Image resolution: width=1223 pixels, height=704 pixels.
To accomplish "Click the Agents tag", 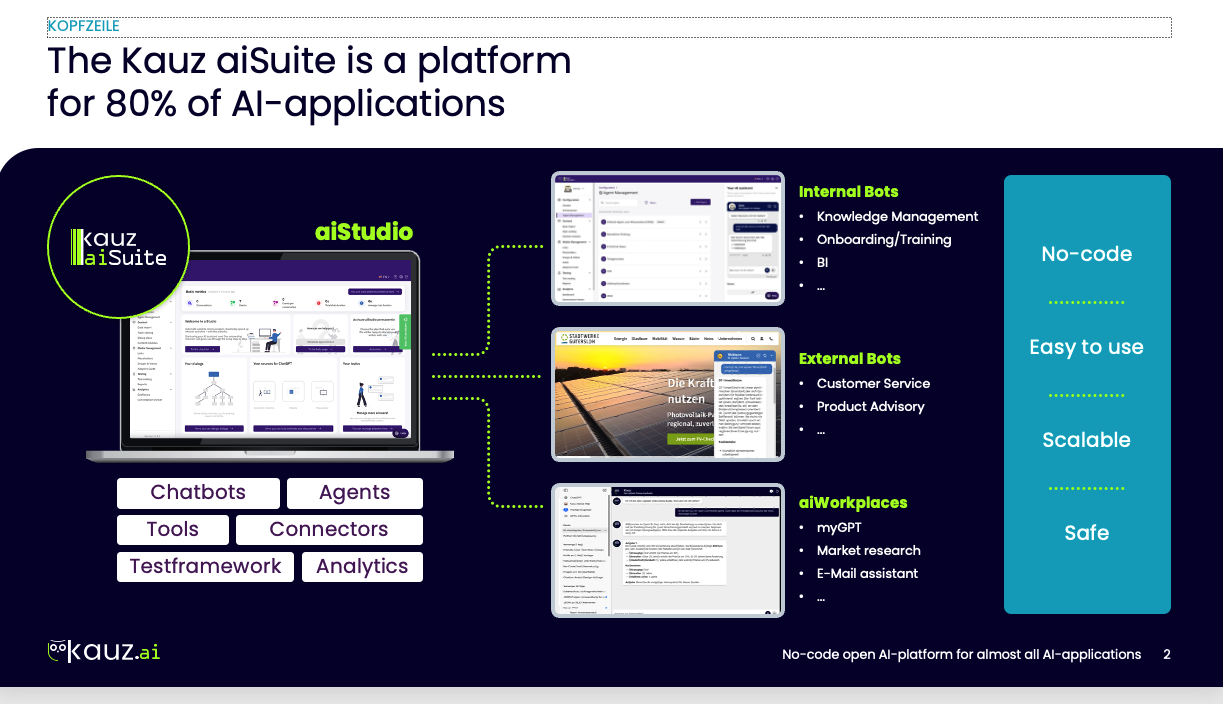I will click(x=355, y=493).
